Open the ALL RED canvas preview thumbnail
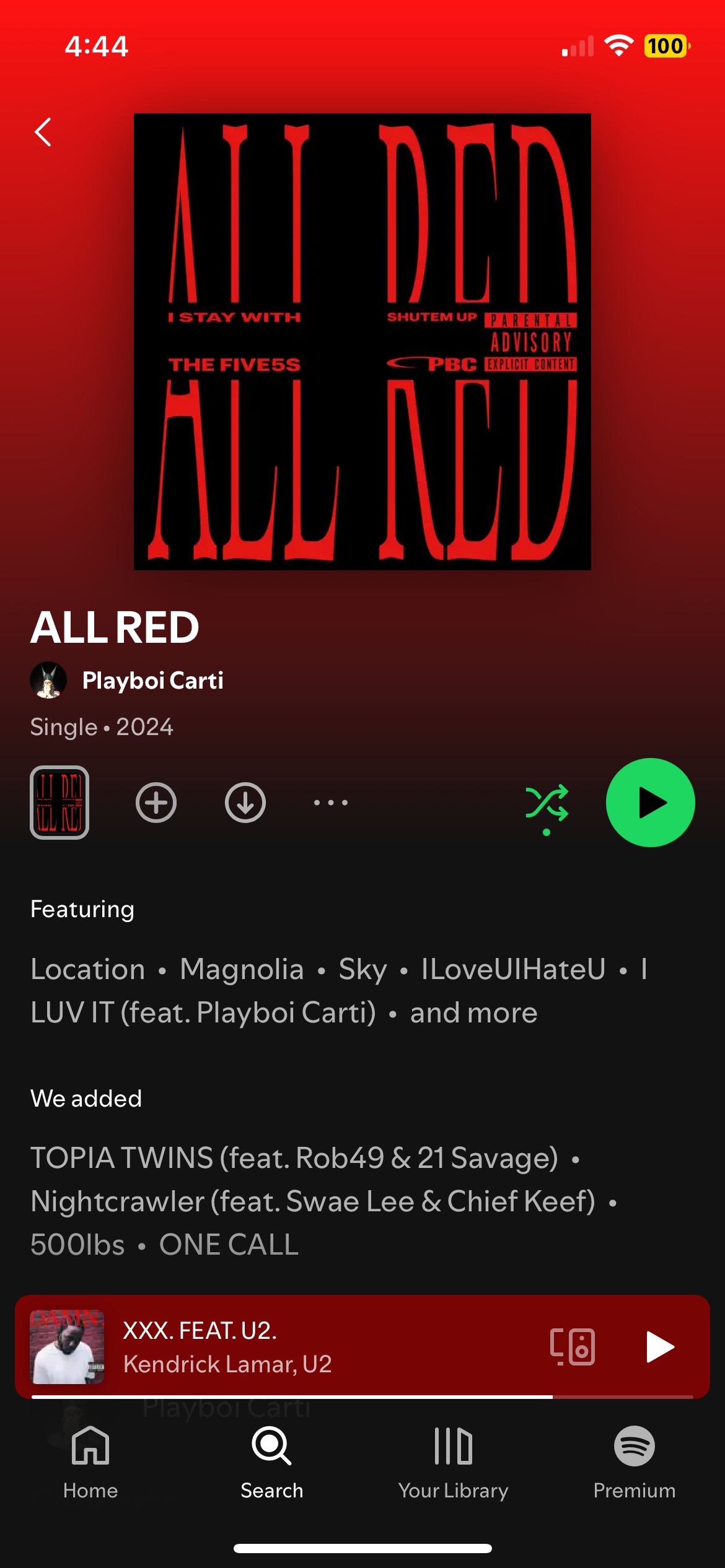 [x=59, y=803]
